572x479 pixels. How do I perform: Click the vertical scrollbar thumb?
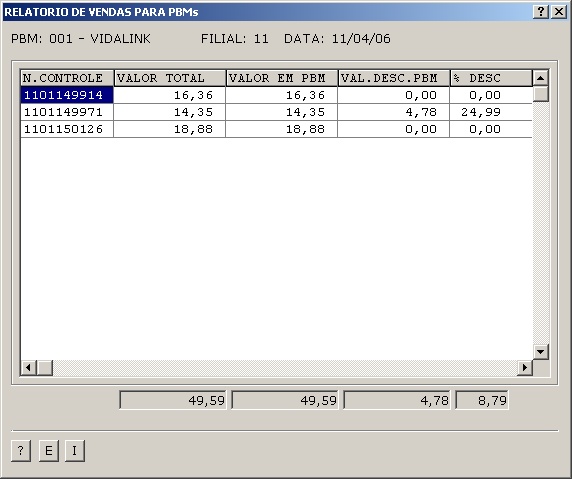coord(541,94)
